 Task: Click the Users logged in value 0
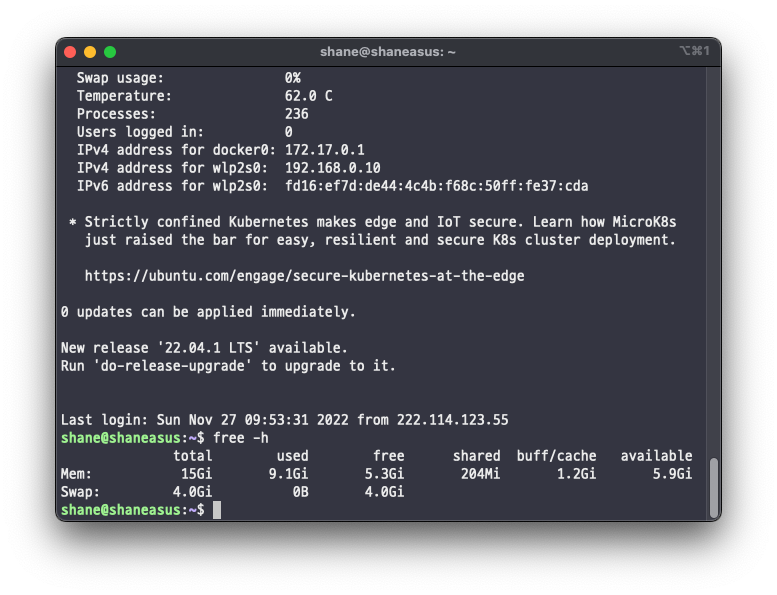[288, 132]
